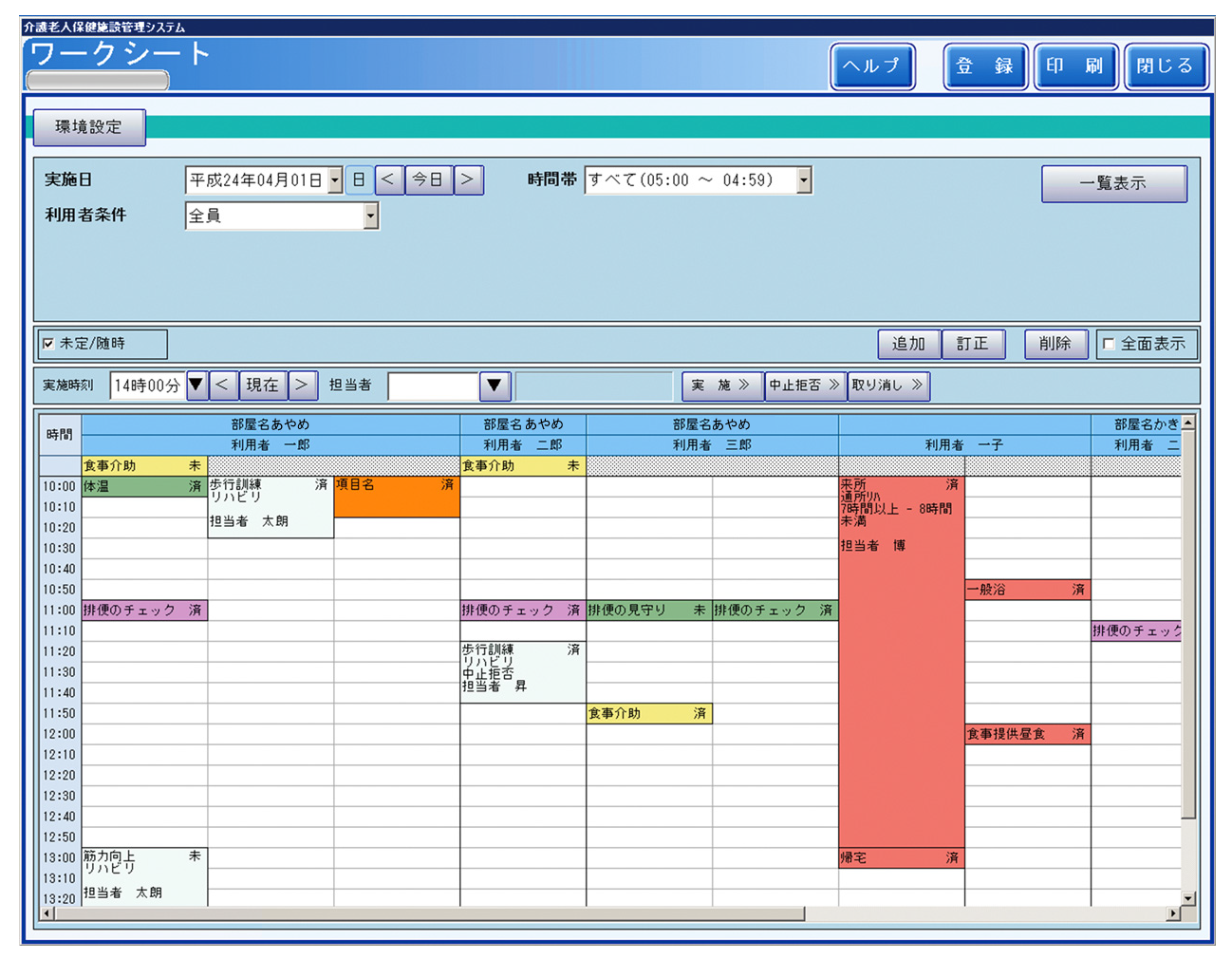Open the 実施時刻 14時00分 dropdown arrow
The height and width of the screenshot is (959, 1232).
(196, 385)
